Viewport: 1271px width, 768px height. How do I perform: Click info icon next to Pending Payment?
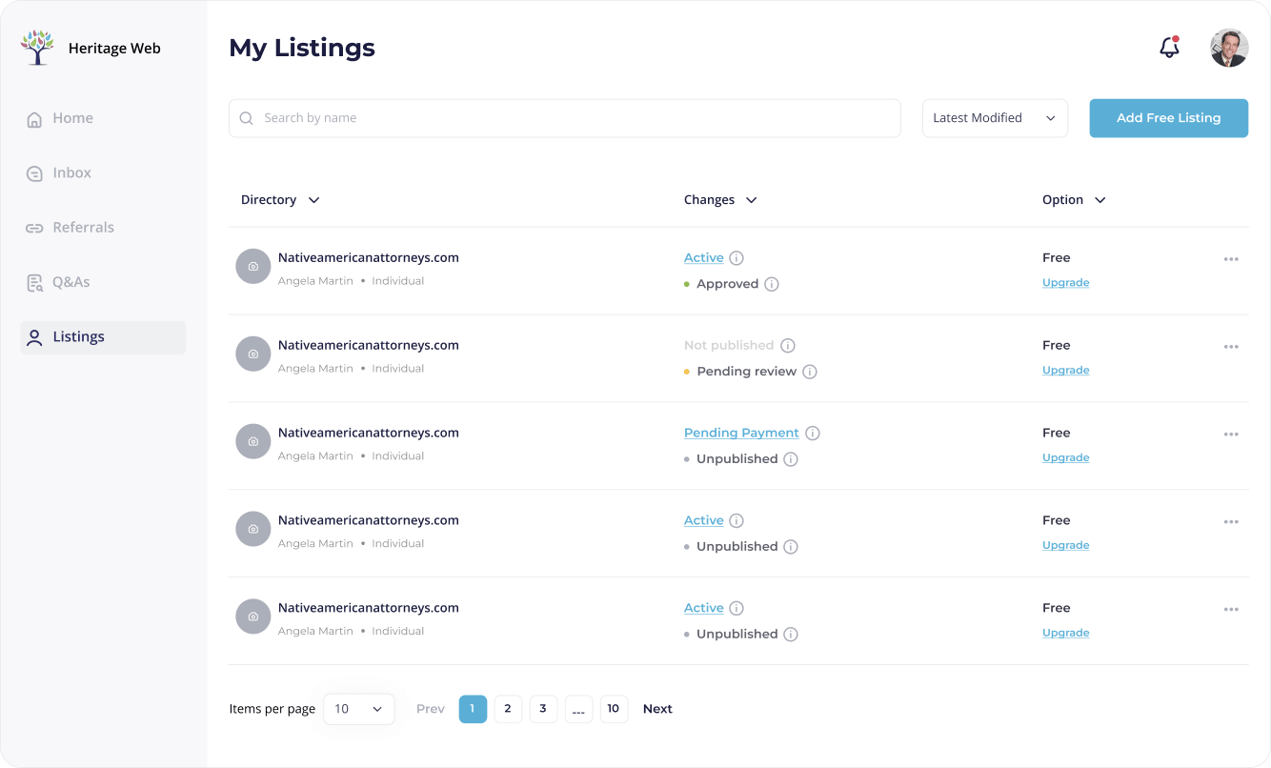coord(813,433)
